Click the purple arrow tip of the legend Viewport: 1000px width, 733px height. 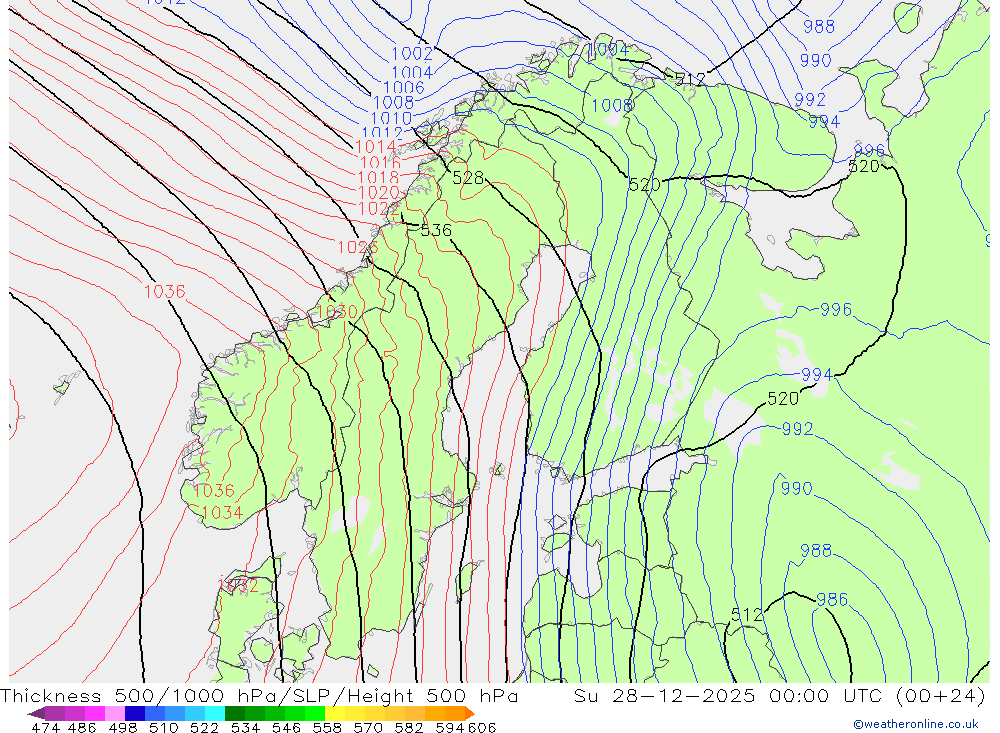point(37,713)
